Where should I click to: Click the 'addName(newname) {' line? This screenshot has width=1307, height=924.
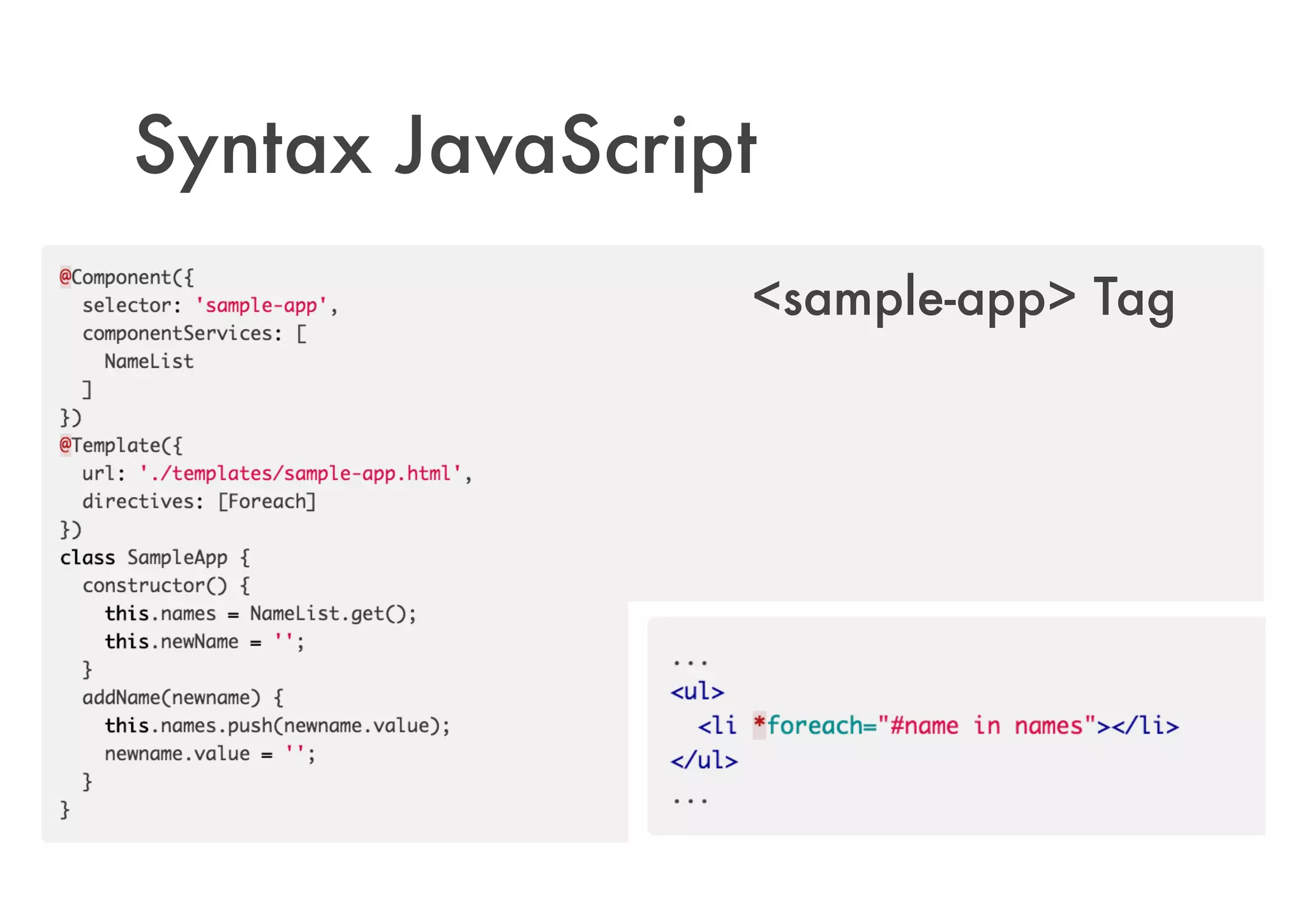(183, 697)
